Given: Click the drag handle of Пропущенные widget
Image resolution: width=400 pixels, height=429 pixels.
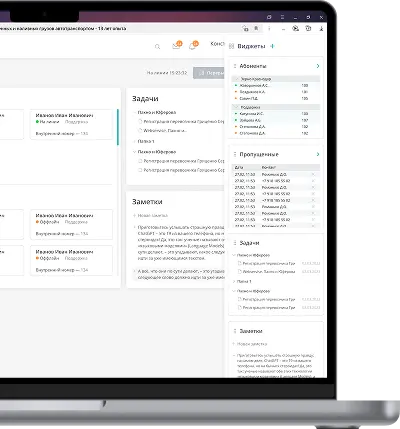Looking at the screenshot, I should pos(235,154).
